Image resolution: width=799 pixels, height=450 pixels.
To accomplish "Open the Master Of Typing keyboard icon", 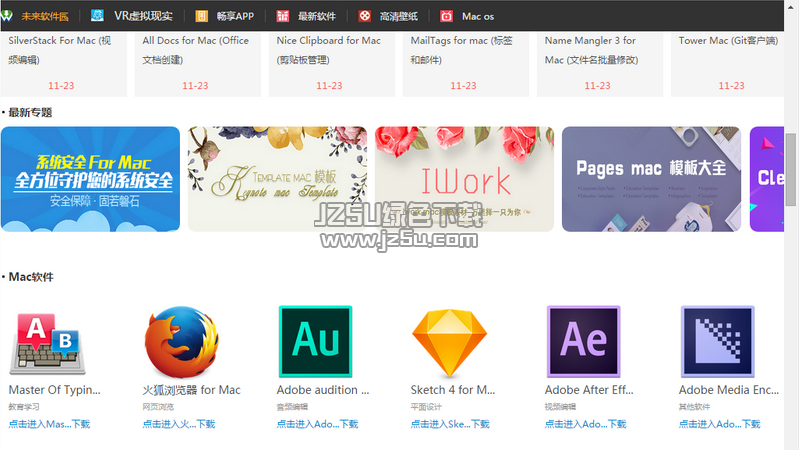I will coord(47,343).
